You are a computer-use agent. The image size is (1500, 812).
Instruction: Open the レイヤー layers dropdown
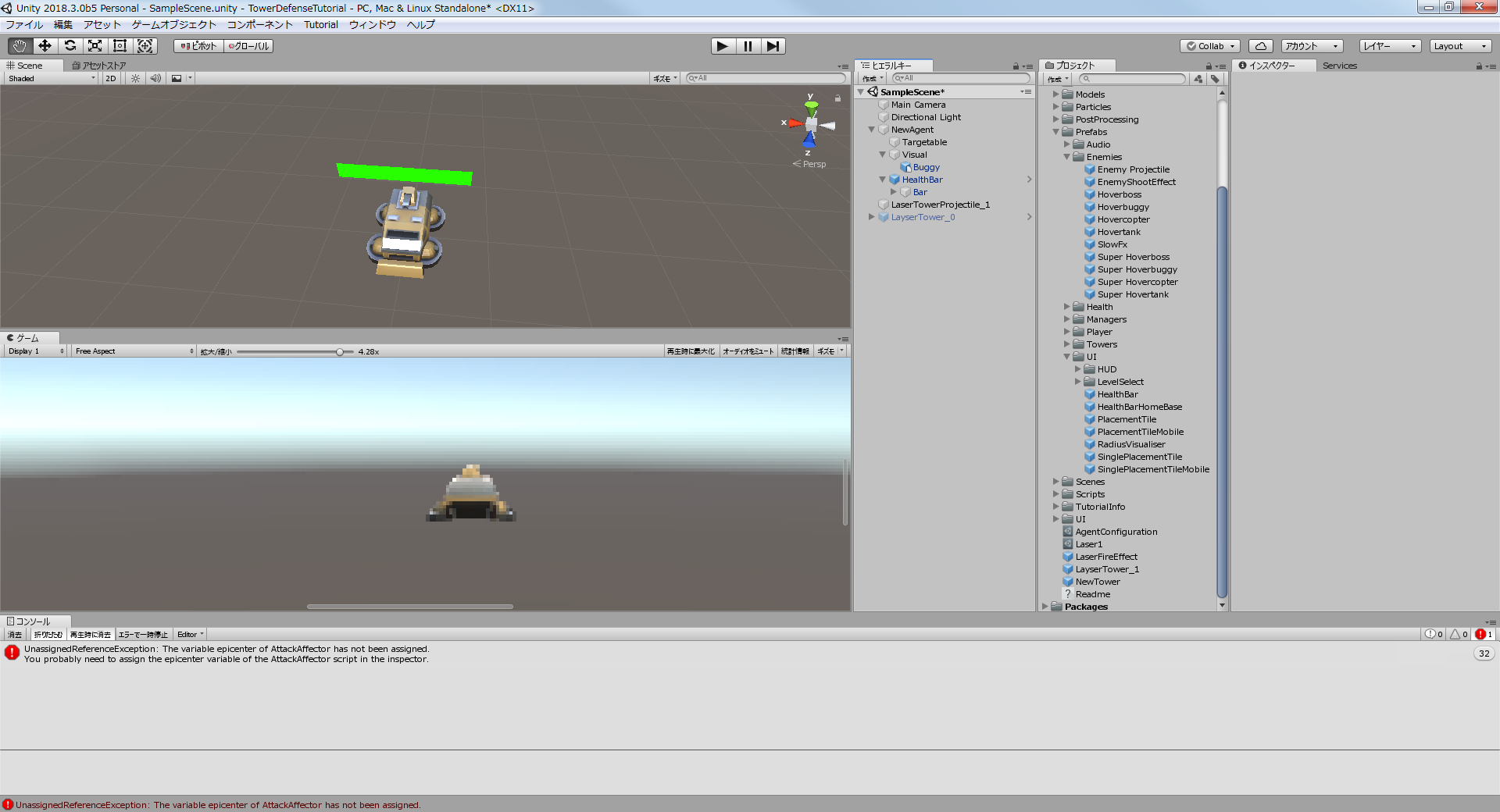tap(1390, 46)
